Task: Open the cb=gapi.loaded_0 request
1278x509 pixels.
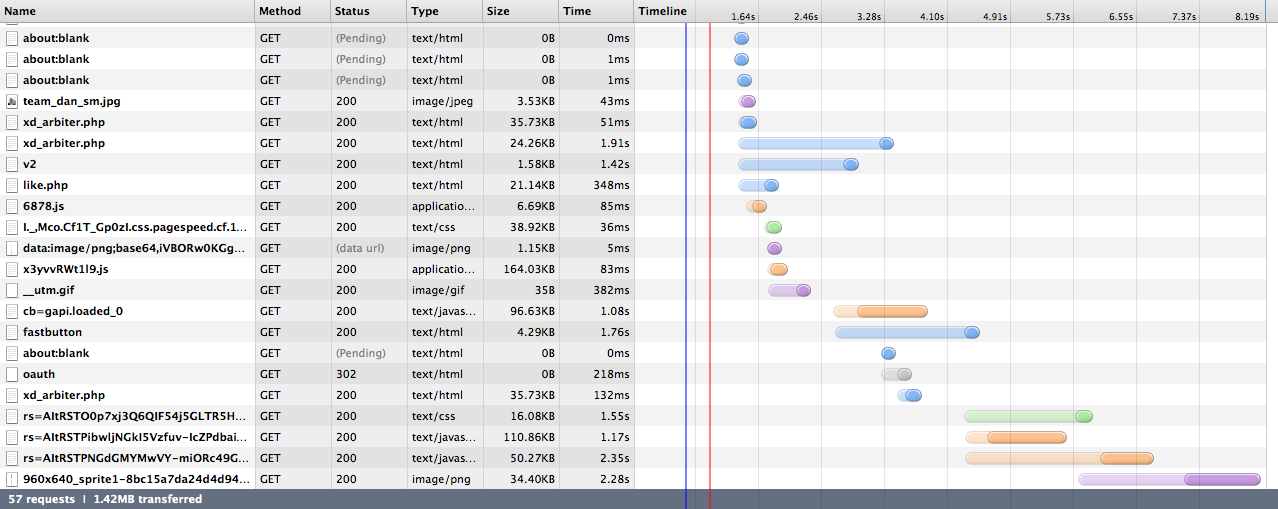Action: [x=130, y=311]
